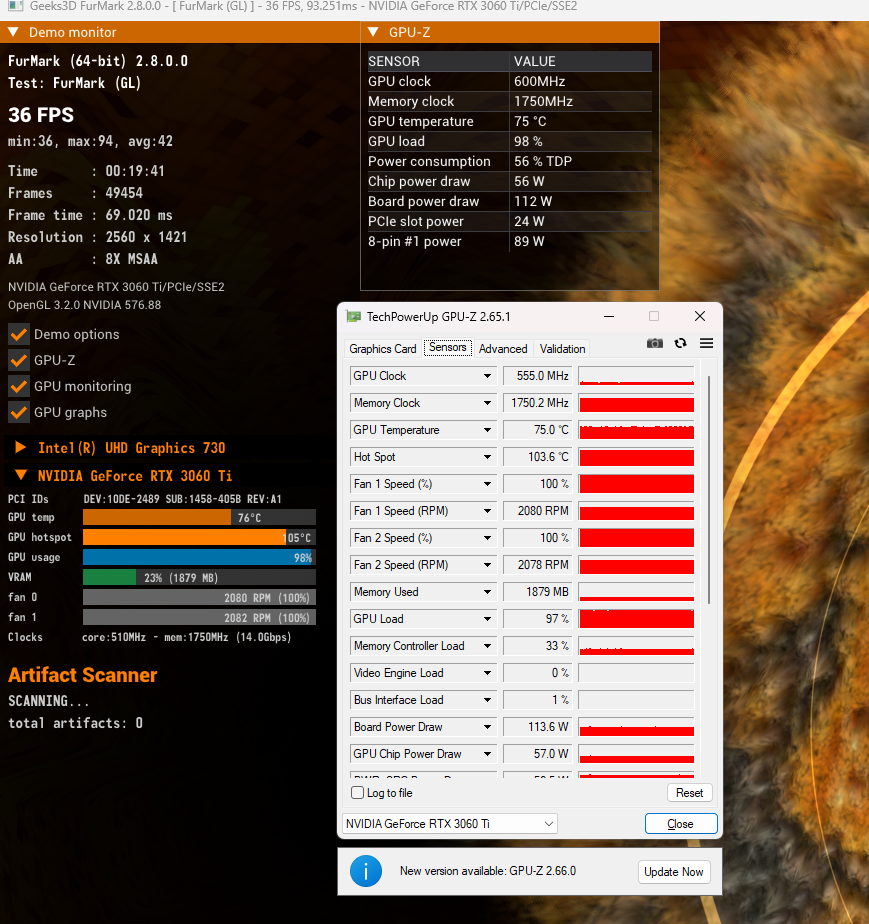Click the Close button in GPU-Z
Screen dimensions: 869x924
[x=680, y=824]
